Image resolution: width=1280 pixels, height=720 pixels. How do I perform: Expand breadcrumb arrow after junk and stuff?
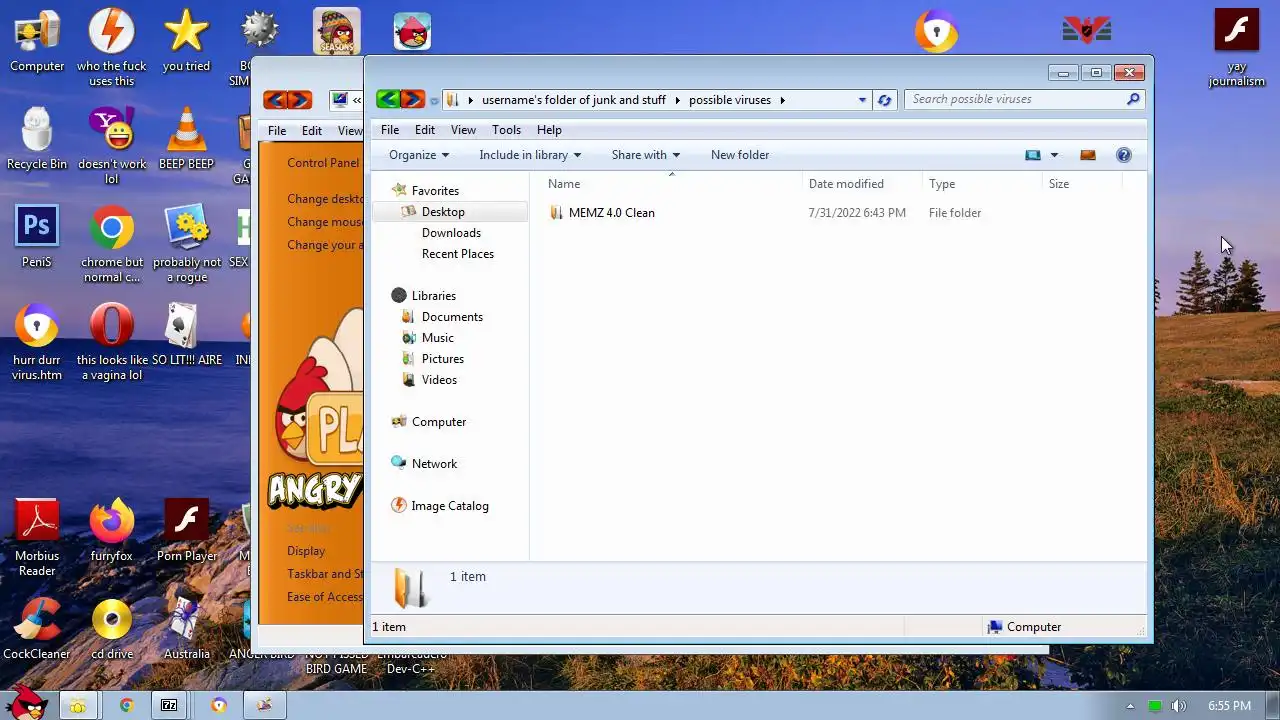(677, 100)
